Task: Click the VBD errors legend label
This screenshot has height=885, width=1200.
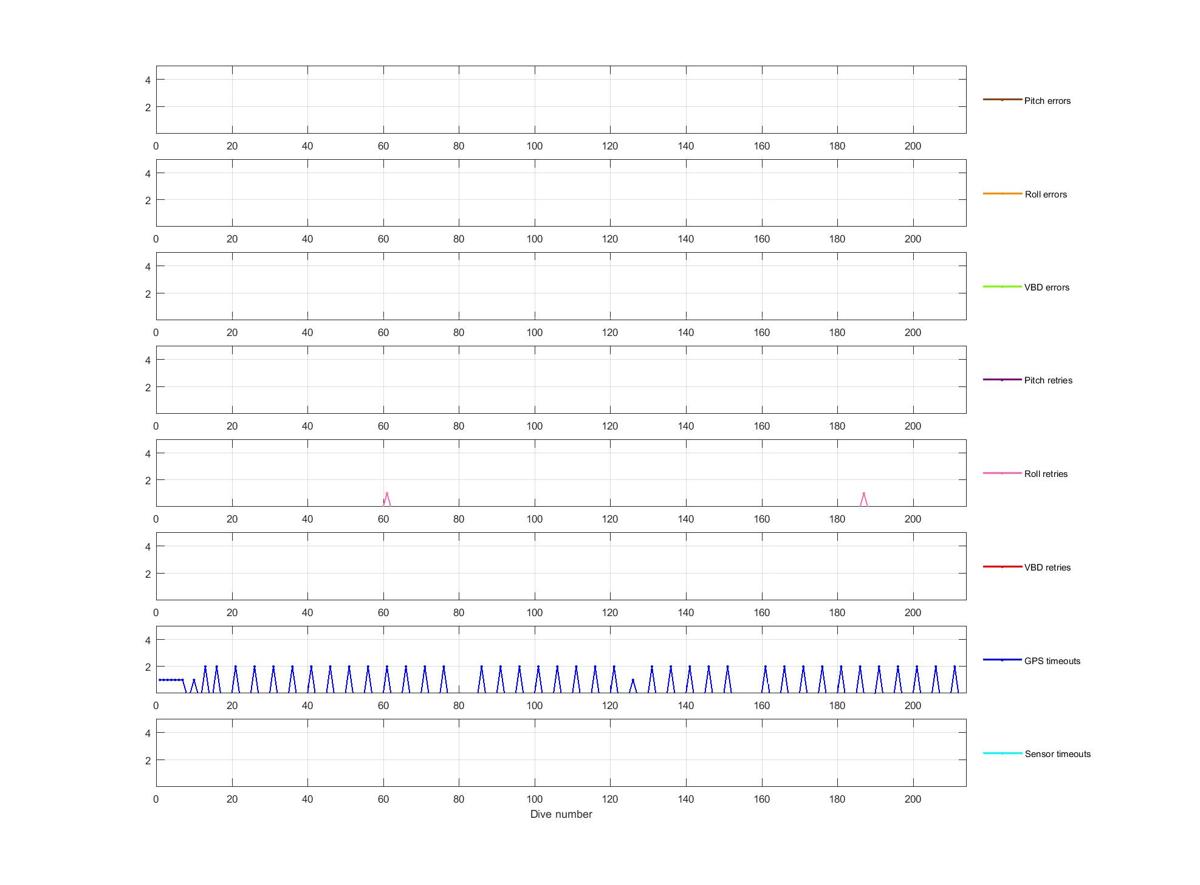Action: pos(1047,287)
